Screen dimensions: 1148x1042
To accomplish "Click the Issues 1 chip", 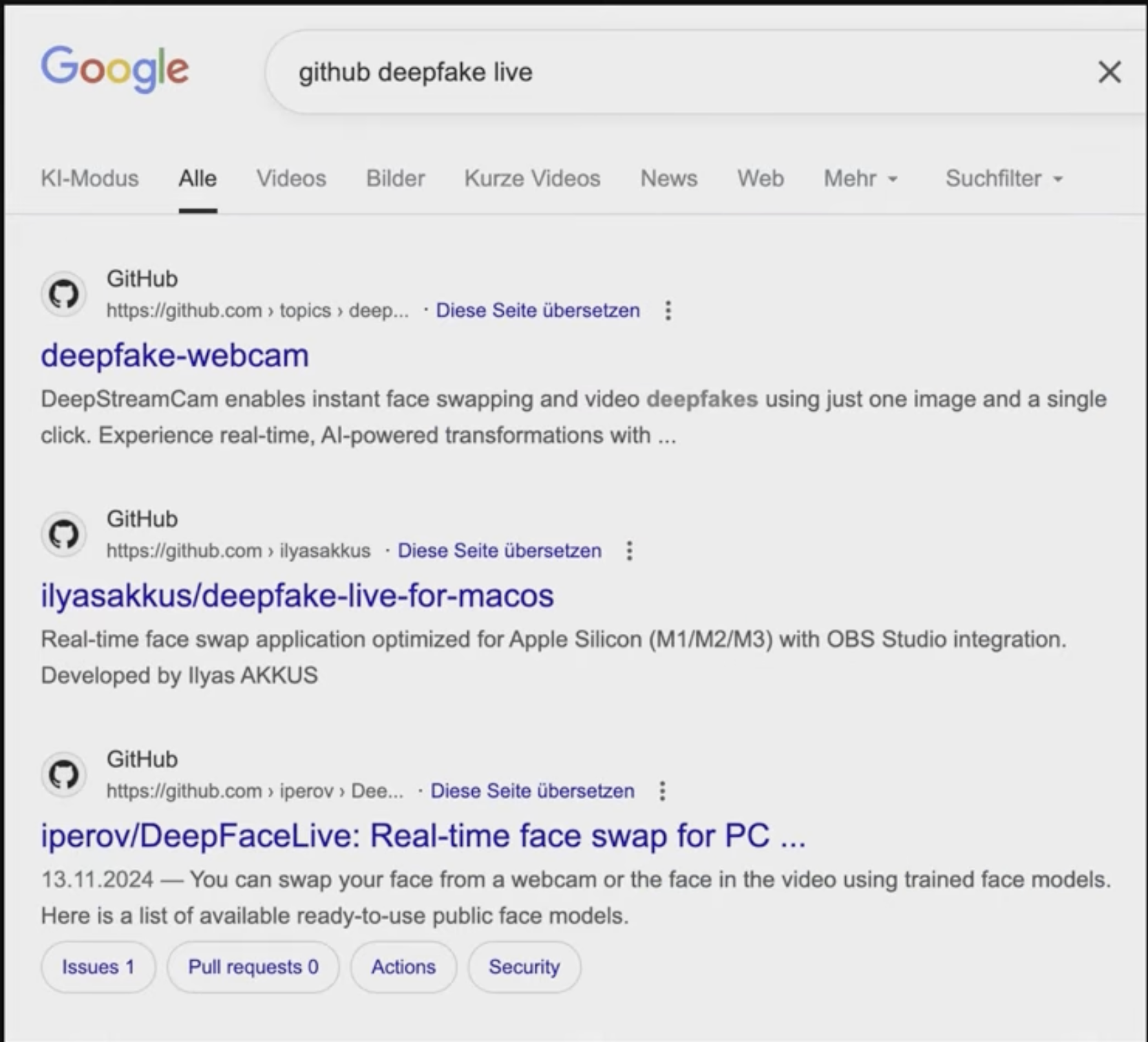I will pyautogui.click(x=98, y=967).
